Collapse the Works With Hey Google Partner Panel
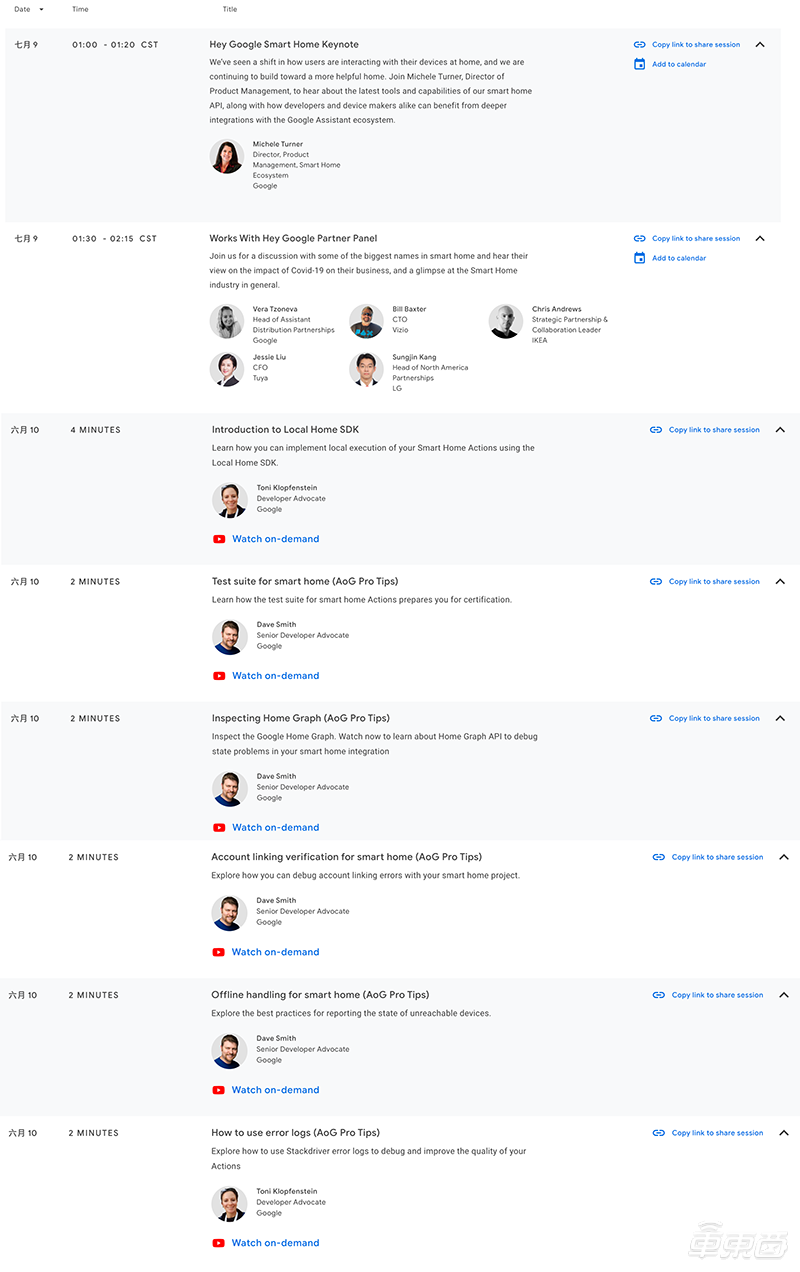Viewport: 800px width, 1272px height. pyautogui.click(x=760, y=239)
